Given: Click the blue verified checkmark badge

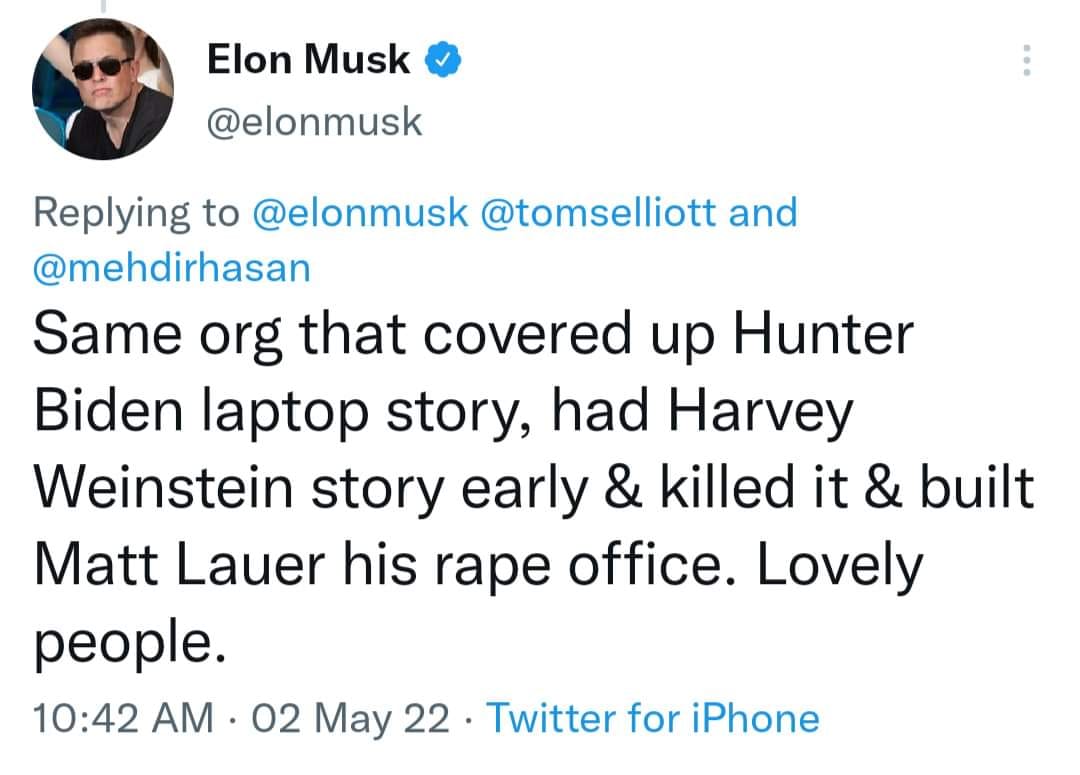Looking at the screenshot, I should coord(444,61).
